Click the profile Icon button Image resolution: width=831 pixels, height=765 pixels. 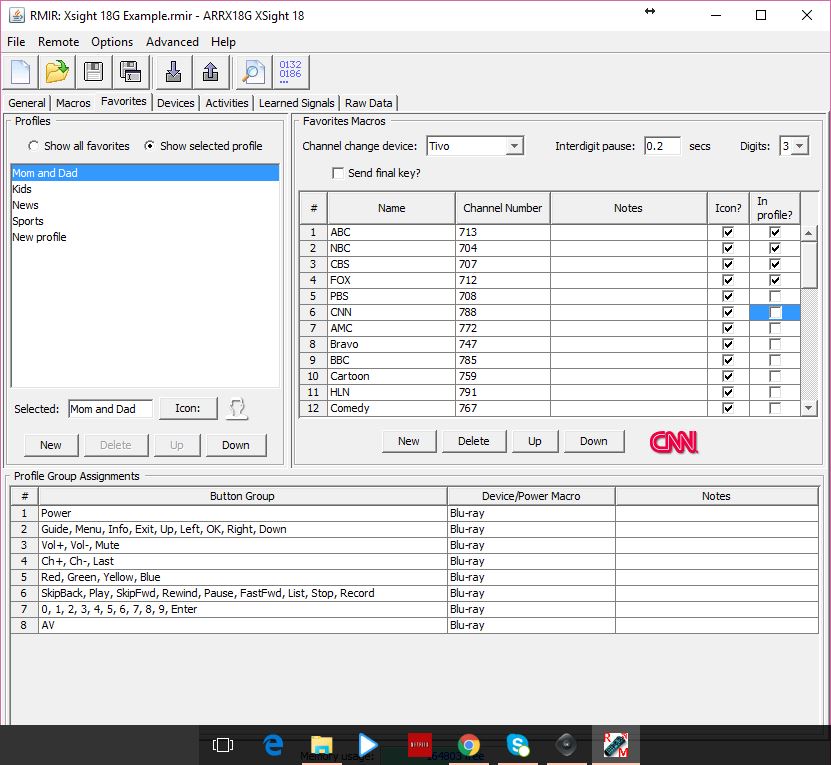[188, 408]
